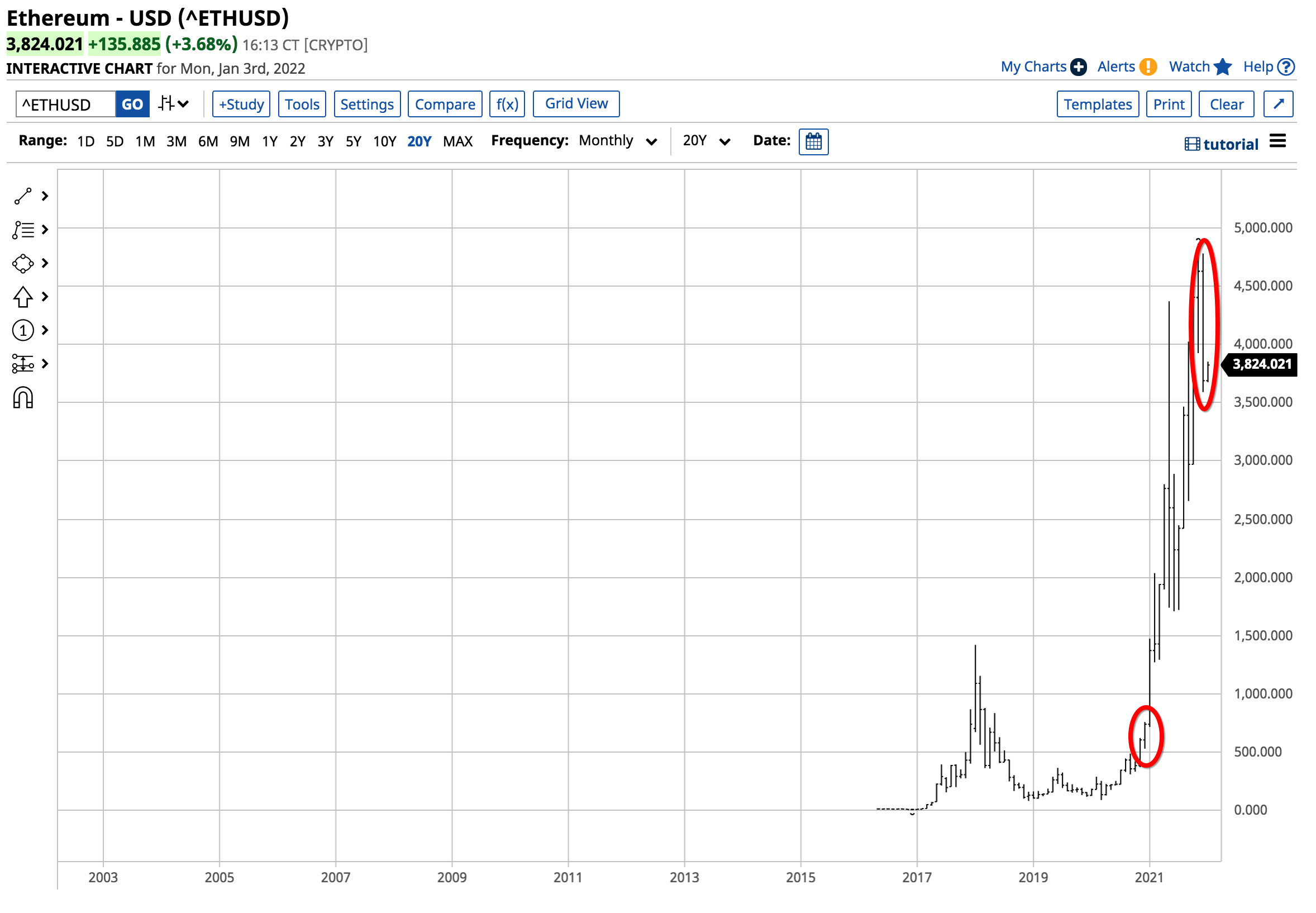This screenshot has width=1316, height=913.
Task: Open chart in pop-out window icon
Action: [1279, 104]
